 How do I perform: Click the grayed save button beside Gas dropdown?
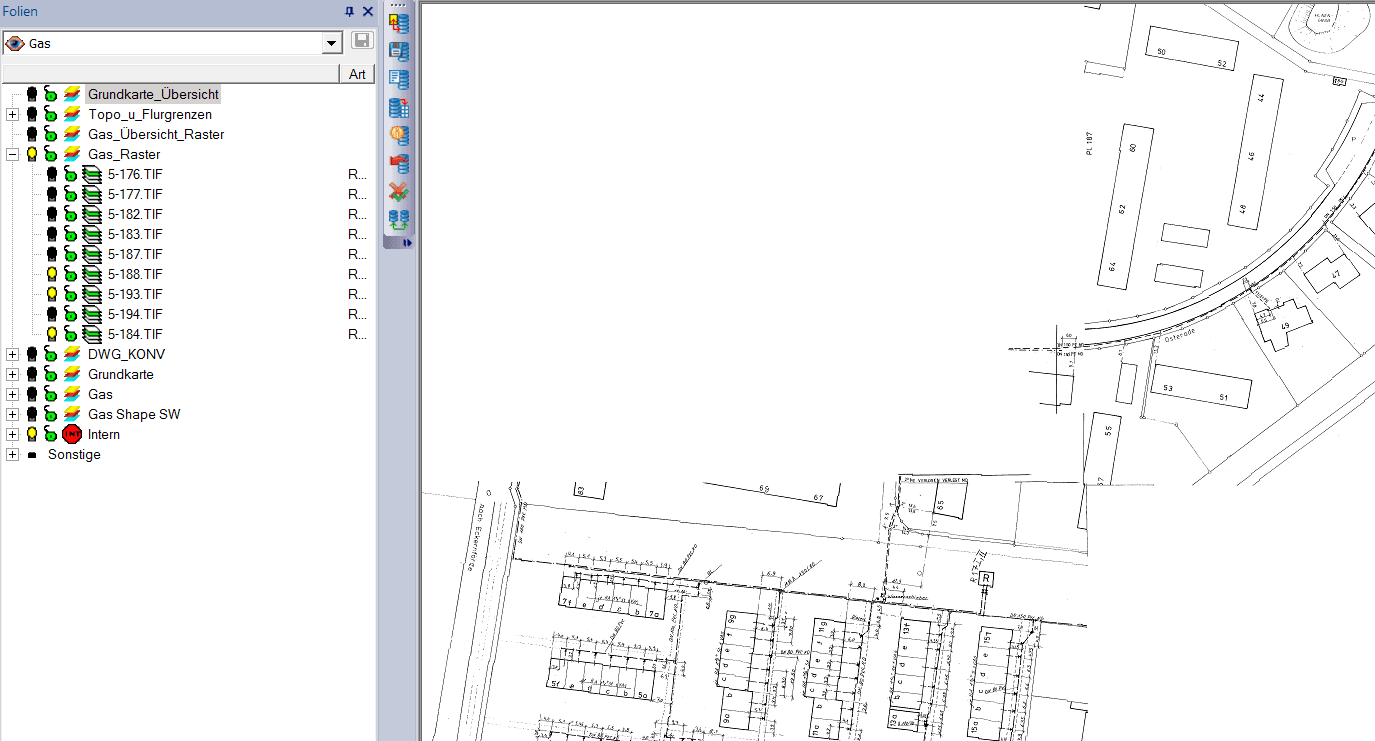pos(362,42)
